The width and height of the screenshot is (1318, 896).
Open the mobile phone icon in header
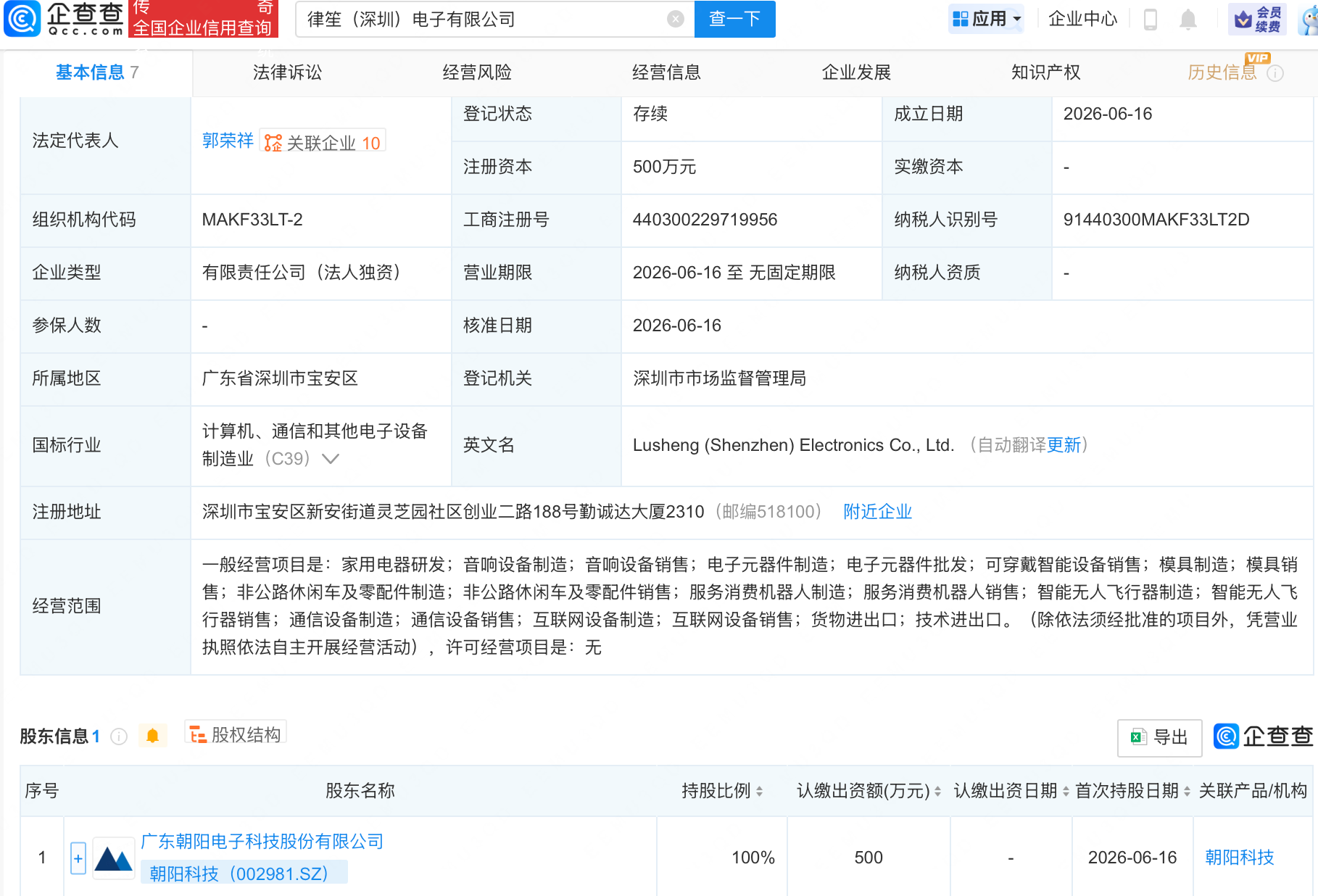click(x=1150, y=19)
